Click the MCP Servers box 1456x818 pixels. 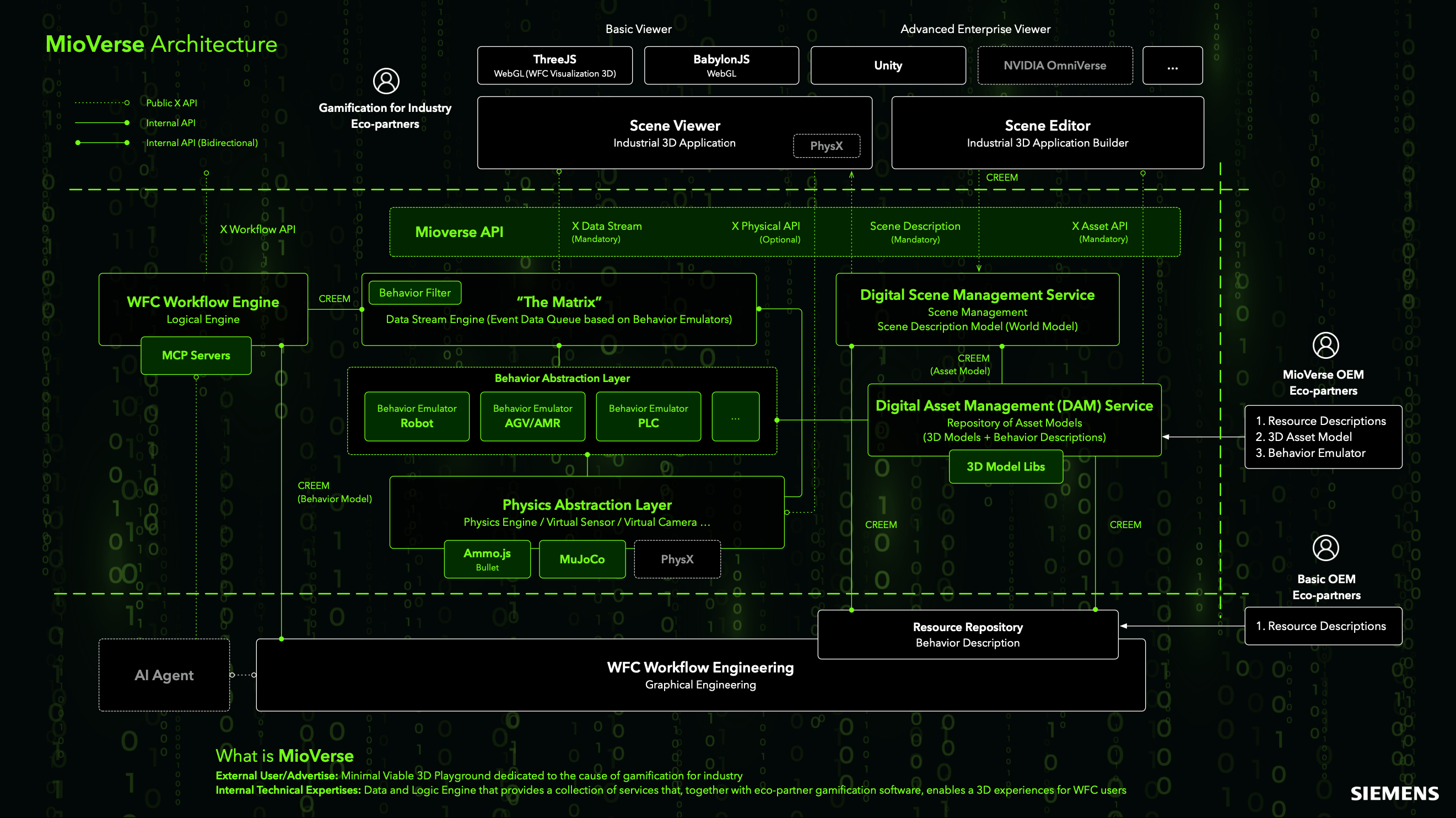pos(196,356)
